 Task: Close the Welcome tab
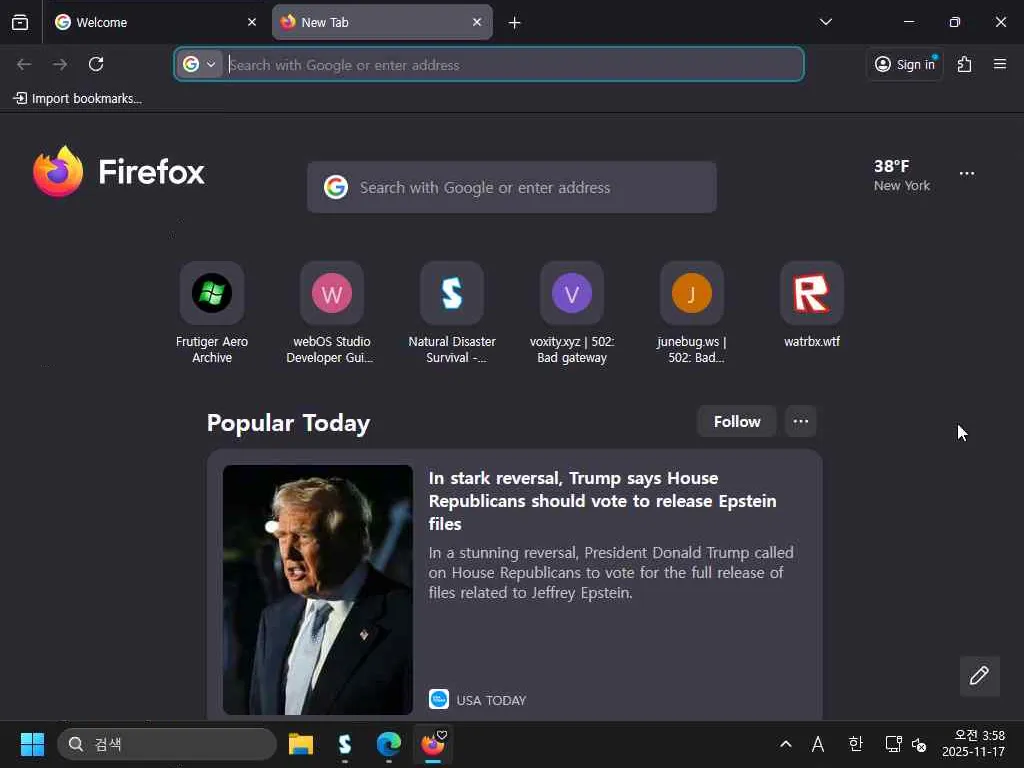(251, 22)
